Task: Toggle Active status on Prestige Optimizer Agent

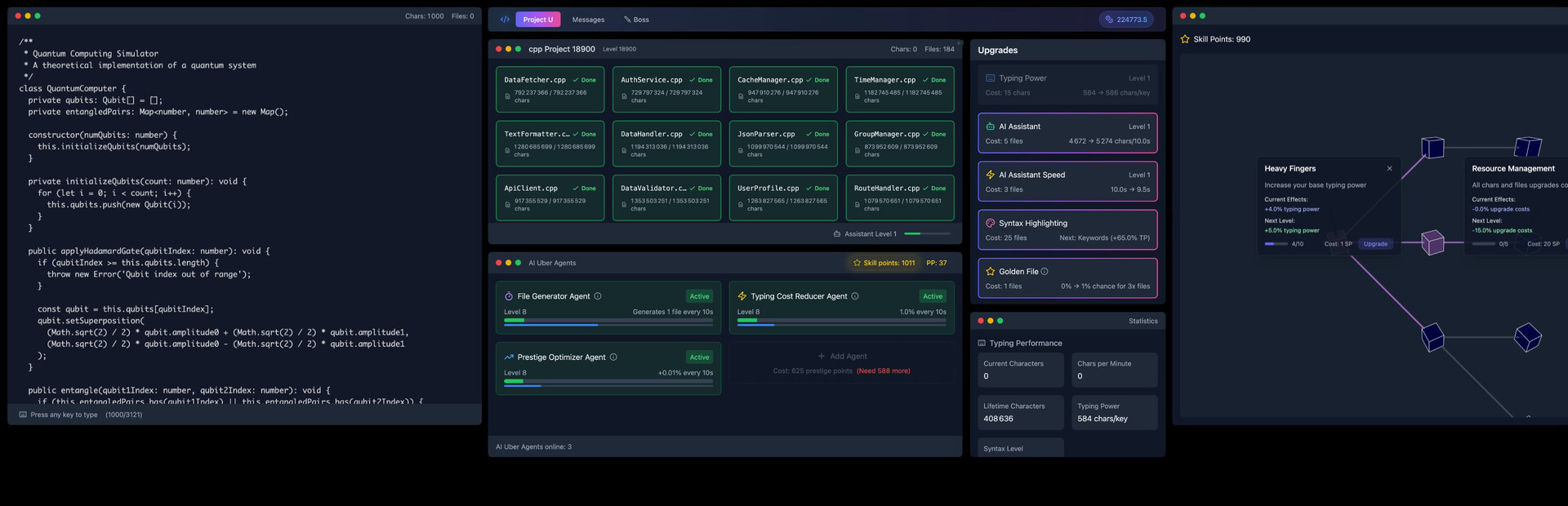Action: [699, 357]
